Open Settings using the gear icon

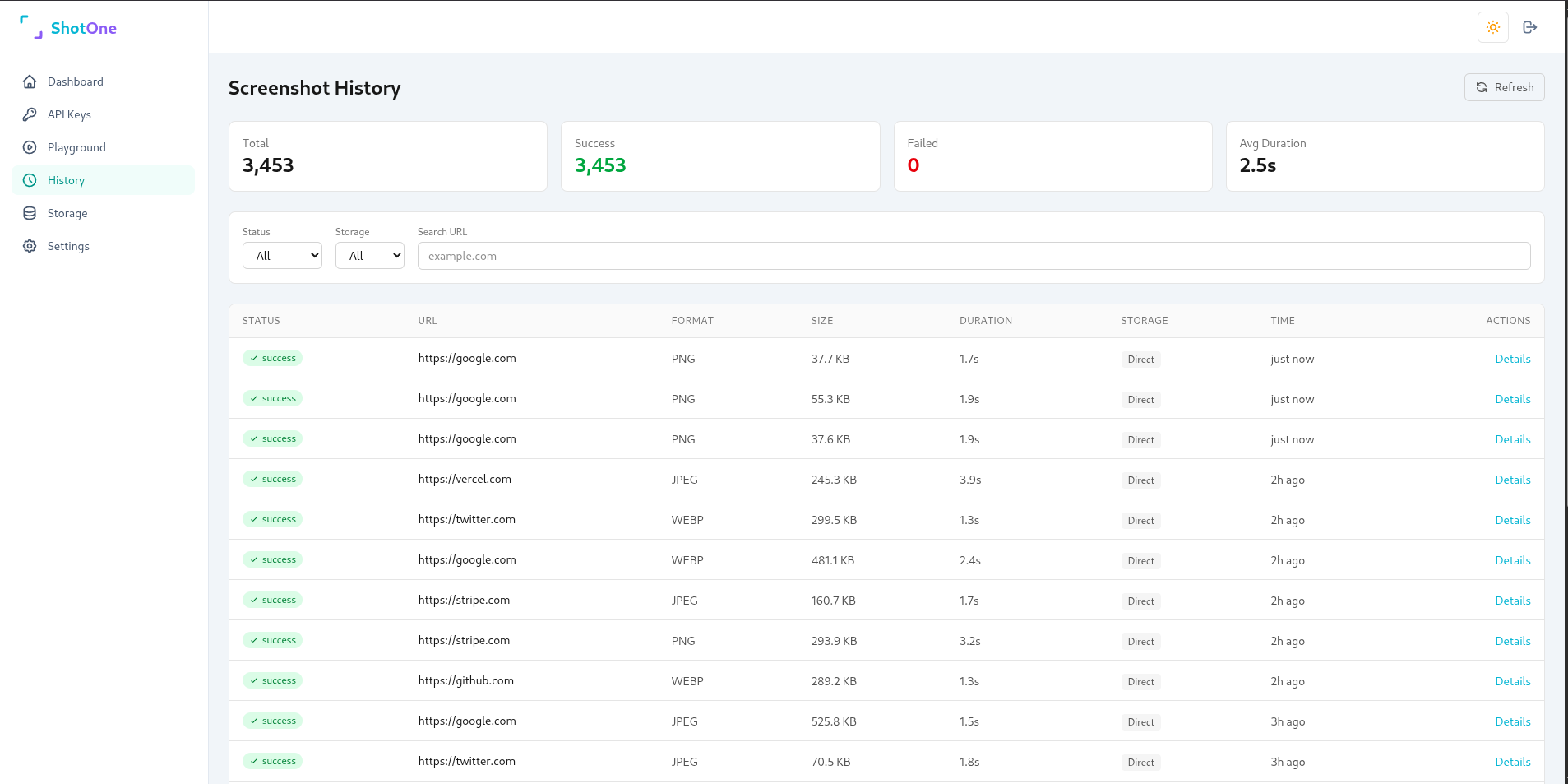pyautogui.click(x=30, y=246)
